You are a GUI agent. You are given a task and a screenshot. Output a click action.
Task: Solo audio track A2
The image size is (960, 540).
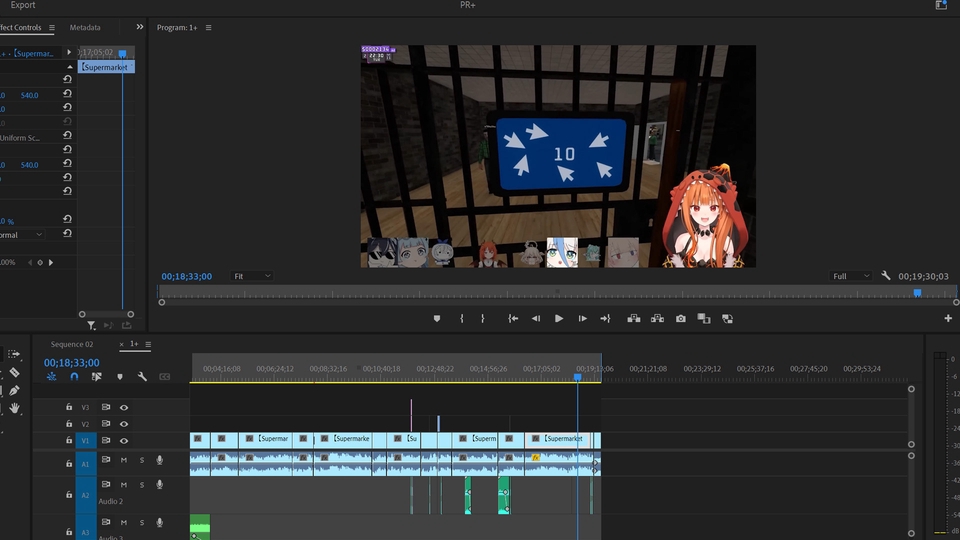click(x=142, y=484)
